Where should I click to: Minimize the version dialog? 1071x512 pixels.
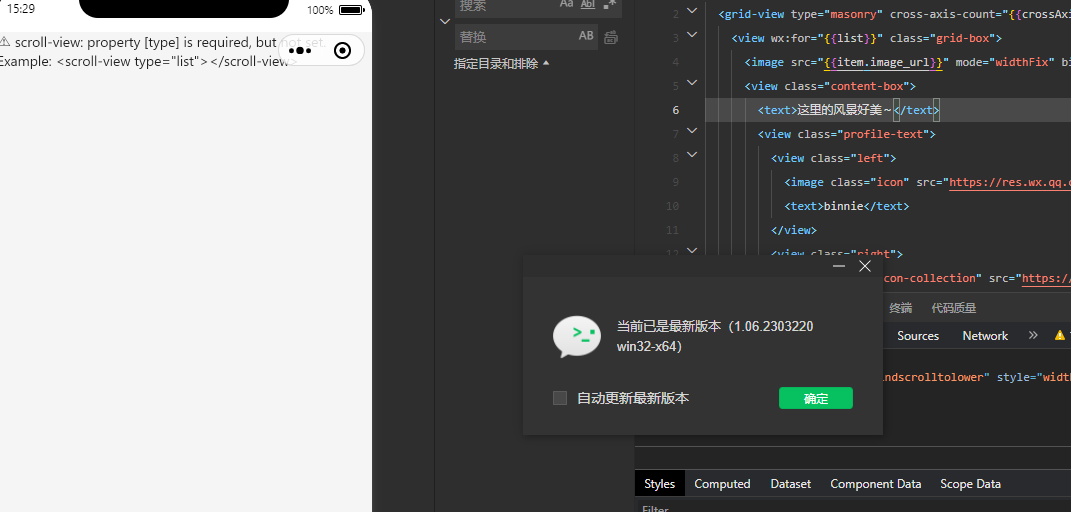click(839, 266)
